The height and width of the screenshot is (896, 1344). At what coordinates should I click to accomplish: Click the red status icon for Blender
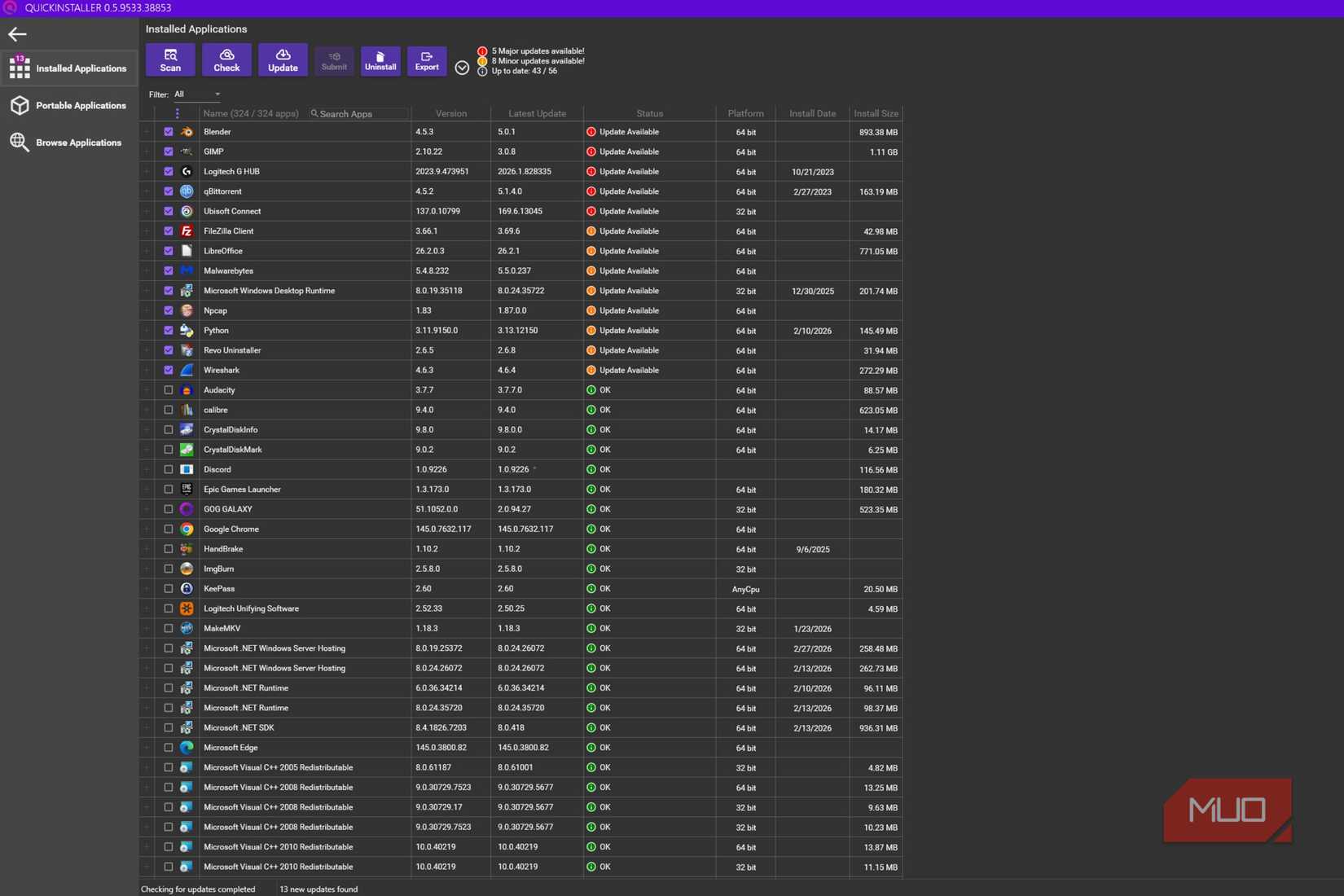pyautogui.click(x=591, y=132)
